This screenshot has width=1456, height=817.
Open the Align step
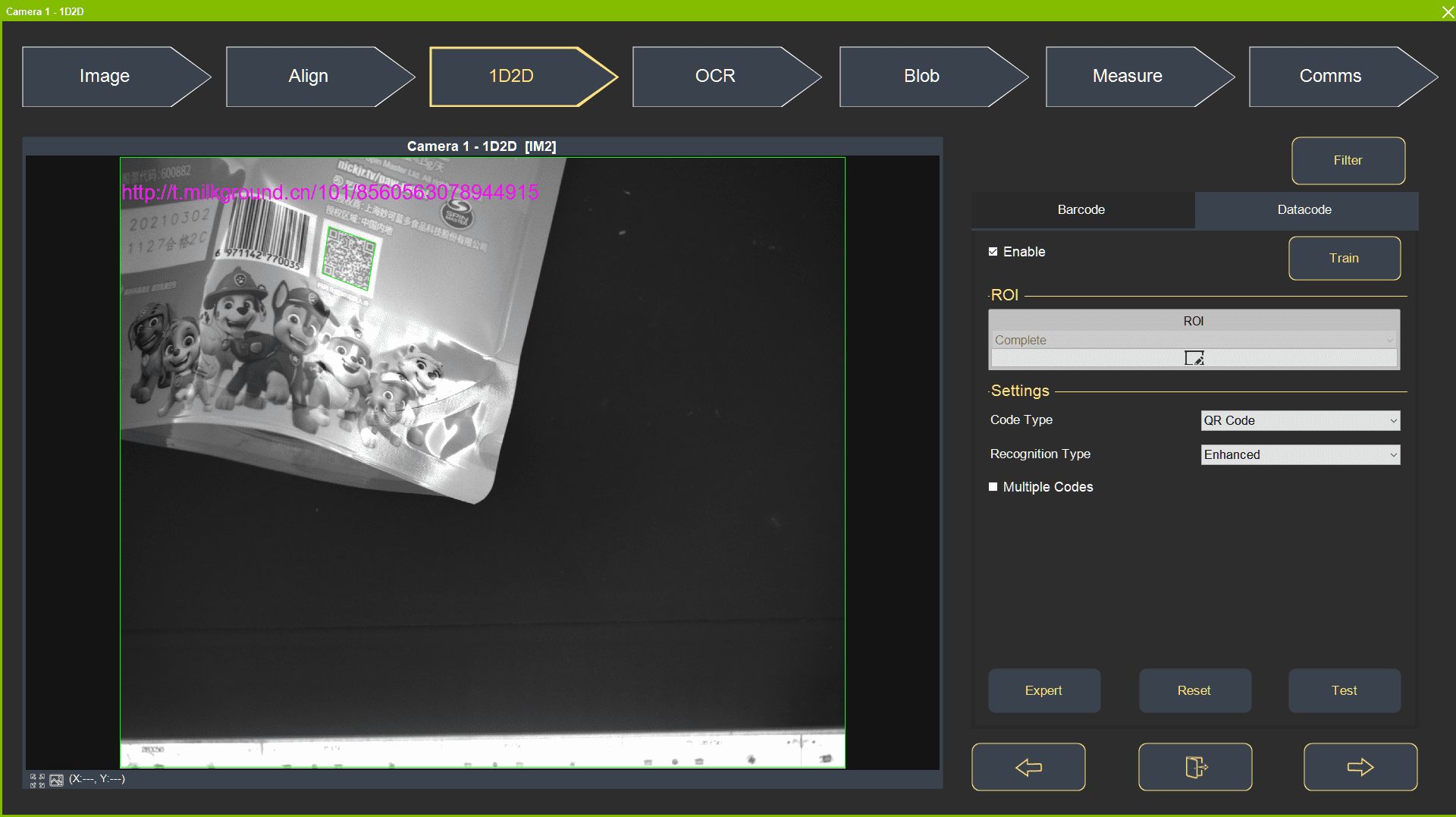point(319,76)
